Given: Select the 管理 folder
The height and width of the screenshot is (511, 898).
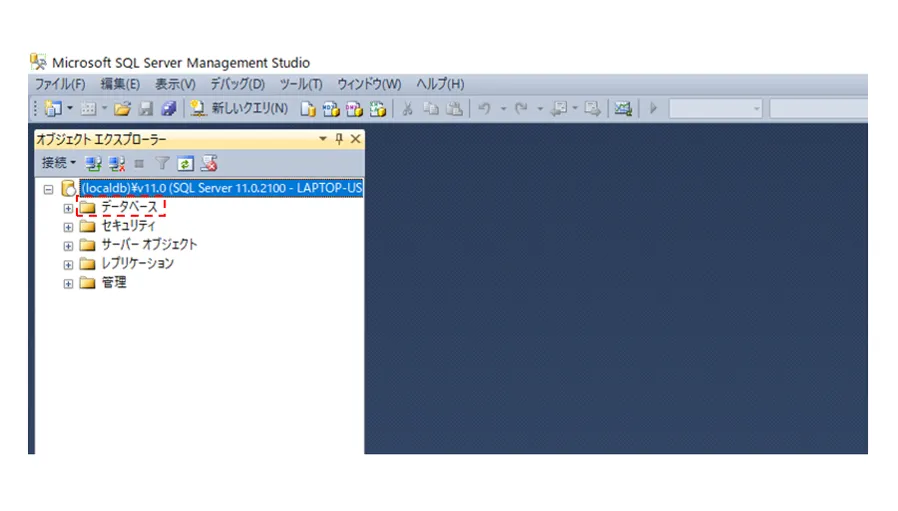Looking at the screenshot, I should 114,283.
